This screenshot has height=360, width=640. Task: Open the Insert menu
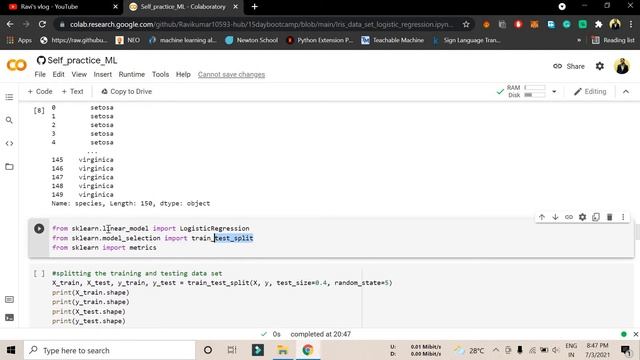tap(102, 74)
